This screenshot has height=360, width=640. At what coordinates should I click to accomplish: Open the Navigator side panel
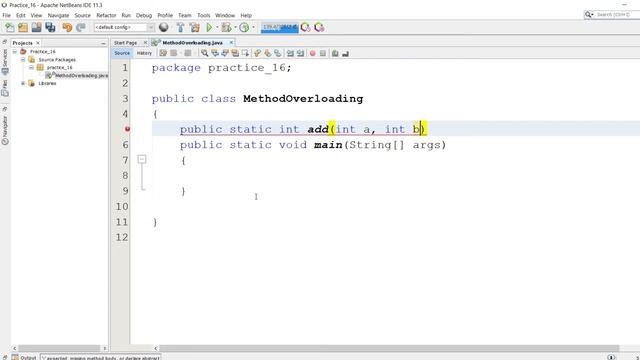point(5,131)
